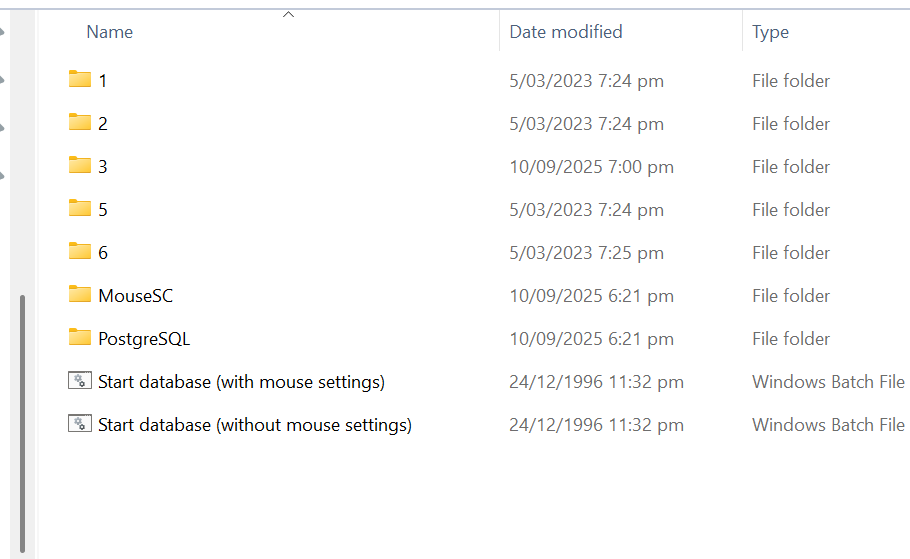Click the 'without mouse settings' batch file icon

(x=80, y=424)
